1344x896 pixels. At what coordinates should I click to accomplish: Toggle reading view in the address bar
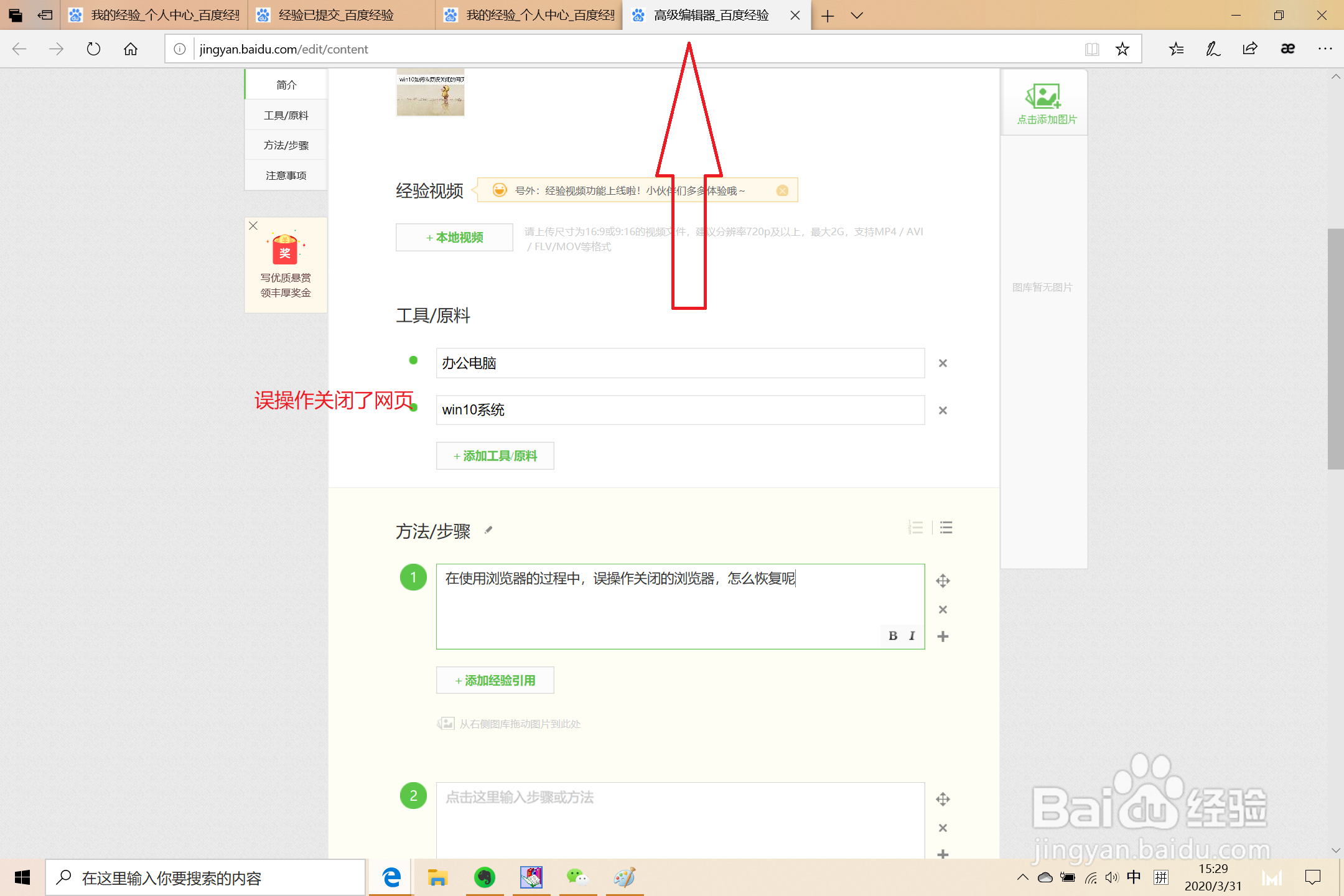click(1092, 49)
